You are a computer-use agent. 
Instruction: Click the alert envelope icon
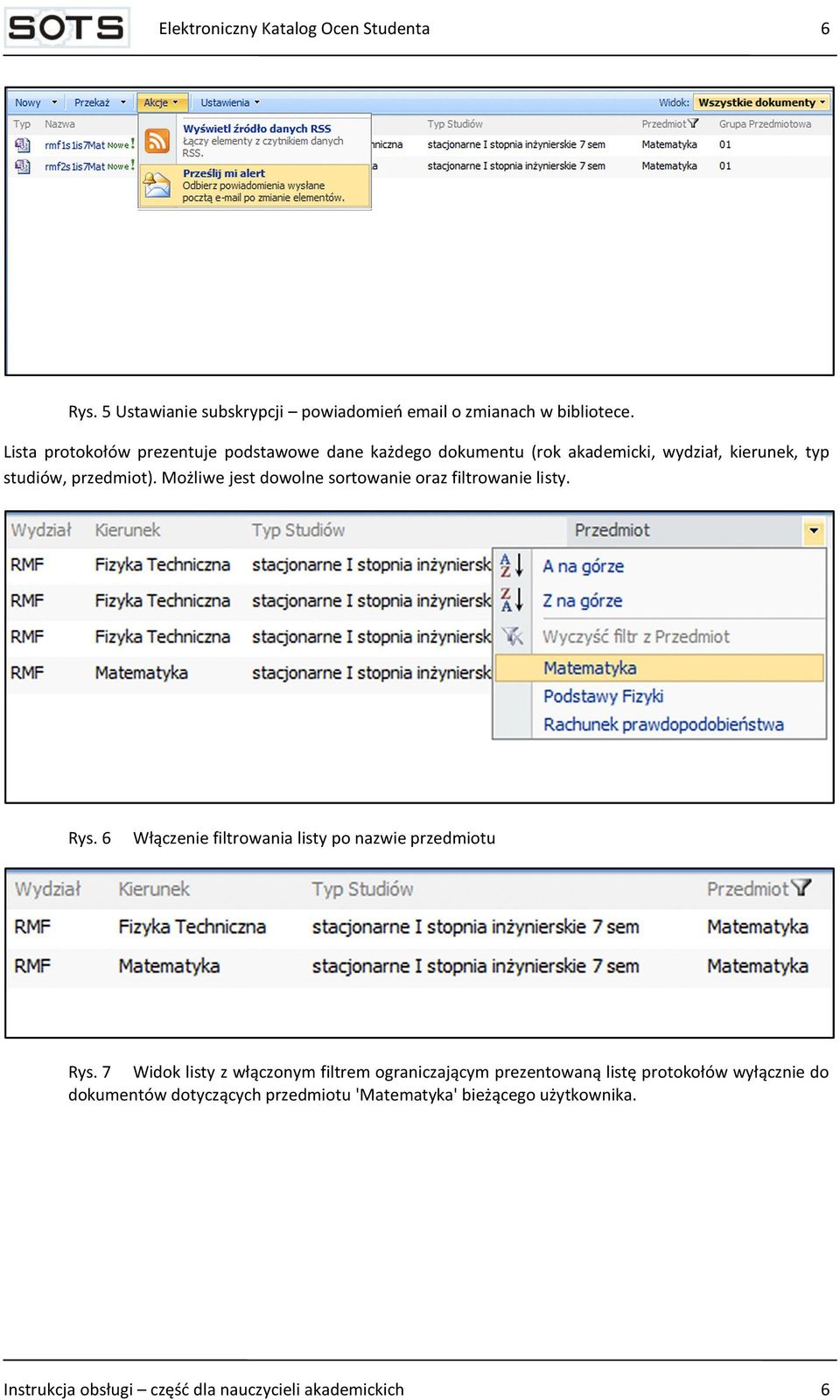click(157, 185)
